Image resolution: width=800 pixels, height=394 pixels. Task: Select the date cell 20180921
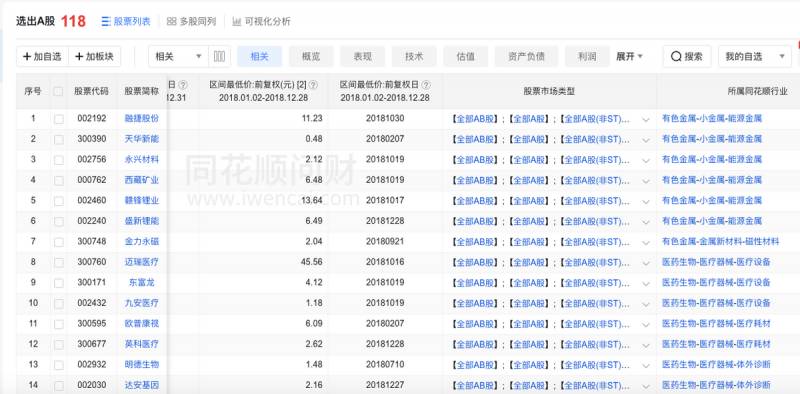click(x=385, y=241)
